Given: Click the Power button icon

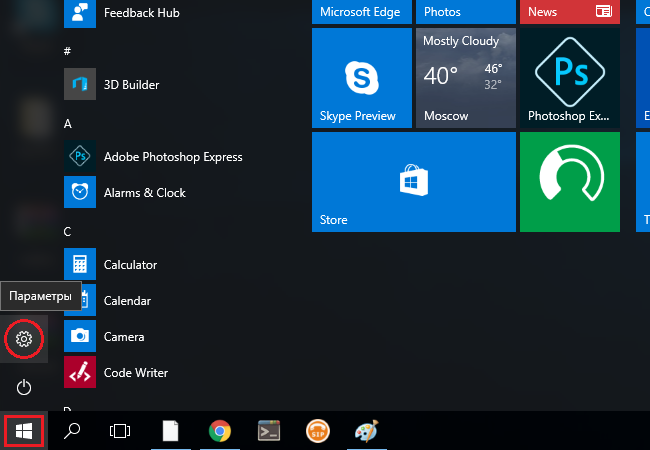Looking at the screenshot, I should coord(24,387).
